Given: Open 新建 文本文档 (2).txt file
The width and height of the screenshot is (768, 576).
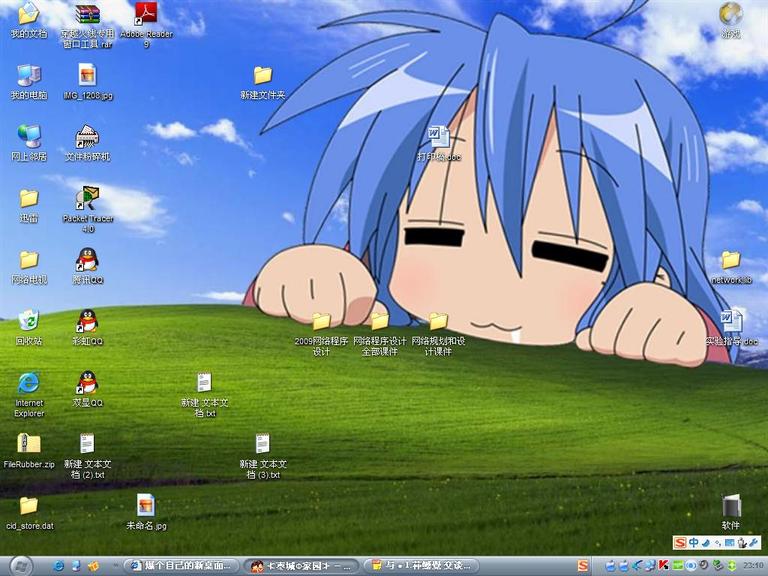Looking at the screenshot, I should tap(87, 456).
